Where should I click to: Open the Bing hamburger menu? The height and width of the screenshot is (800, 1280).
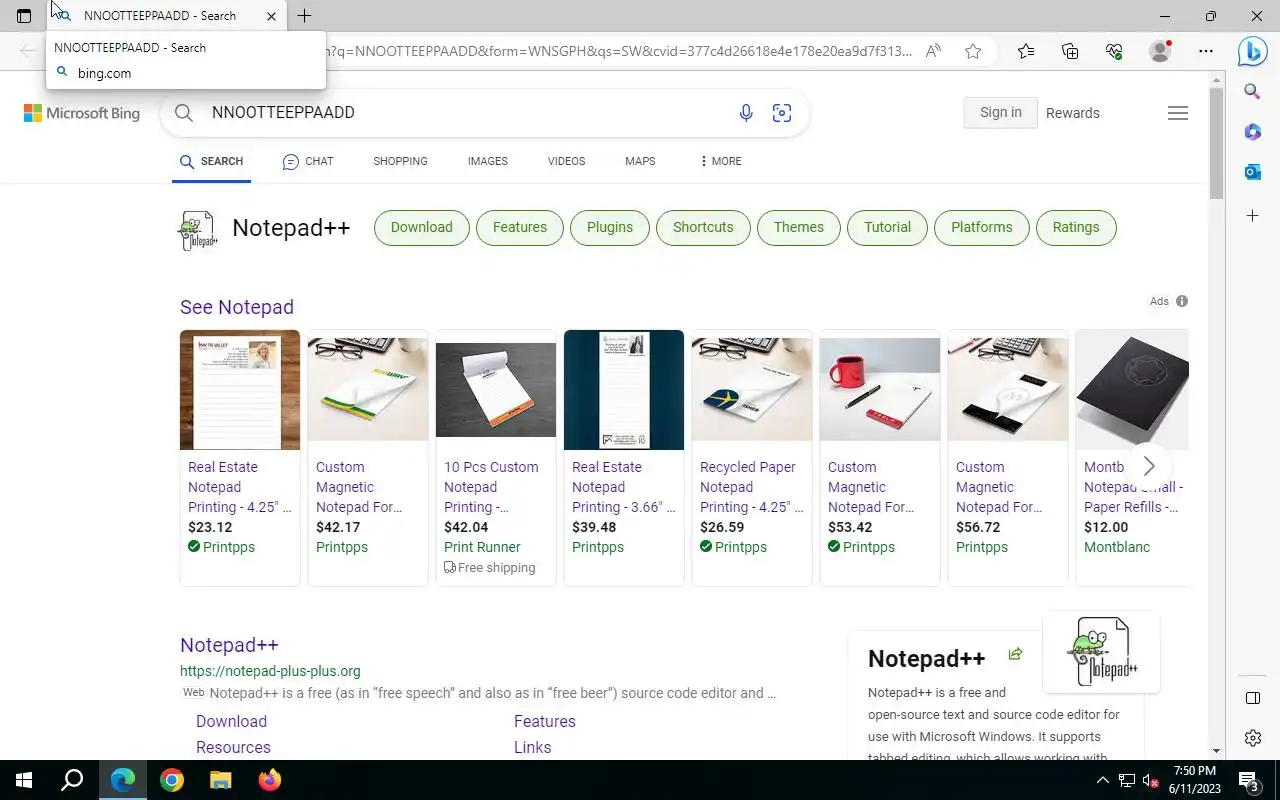pyautogui.click(x=1178, y=113)
